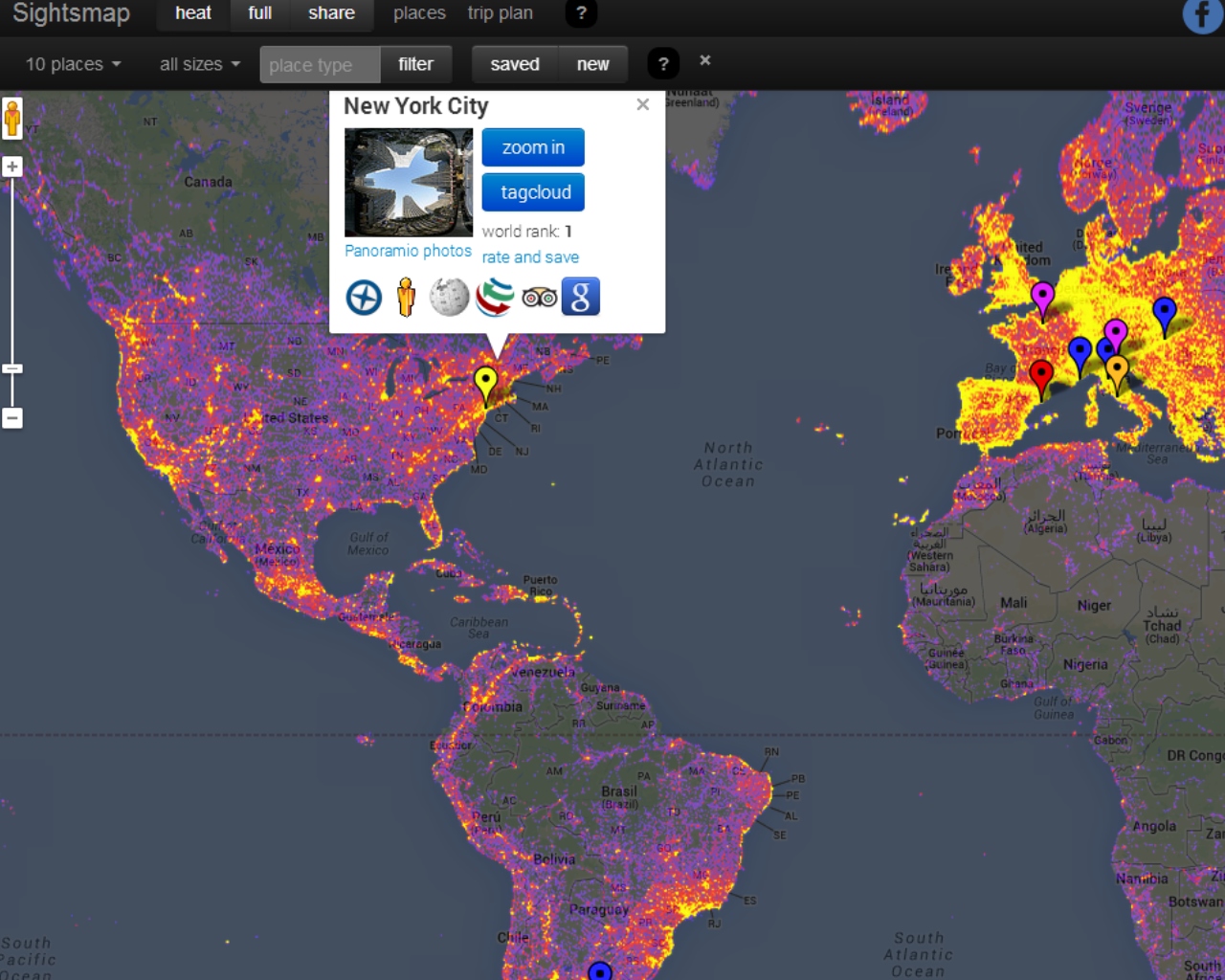Click the 'world rank: 1' text
The height and width of the screenshot is (980, 1225).
527,232
